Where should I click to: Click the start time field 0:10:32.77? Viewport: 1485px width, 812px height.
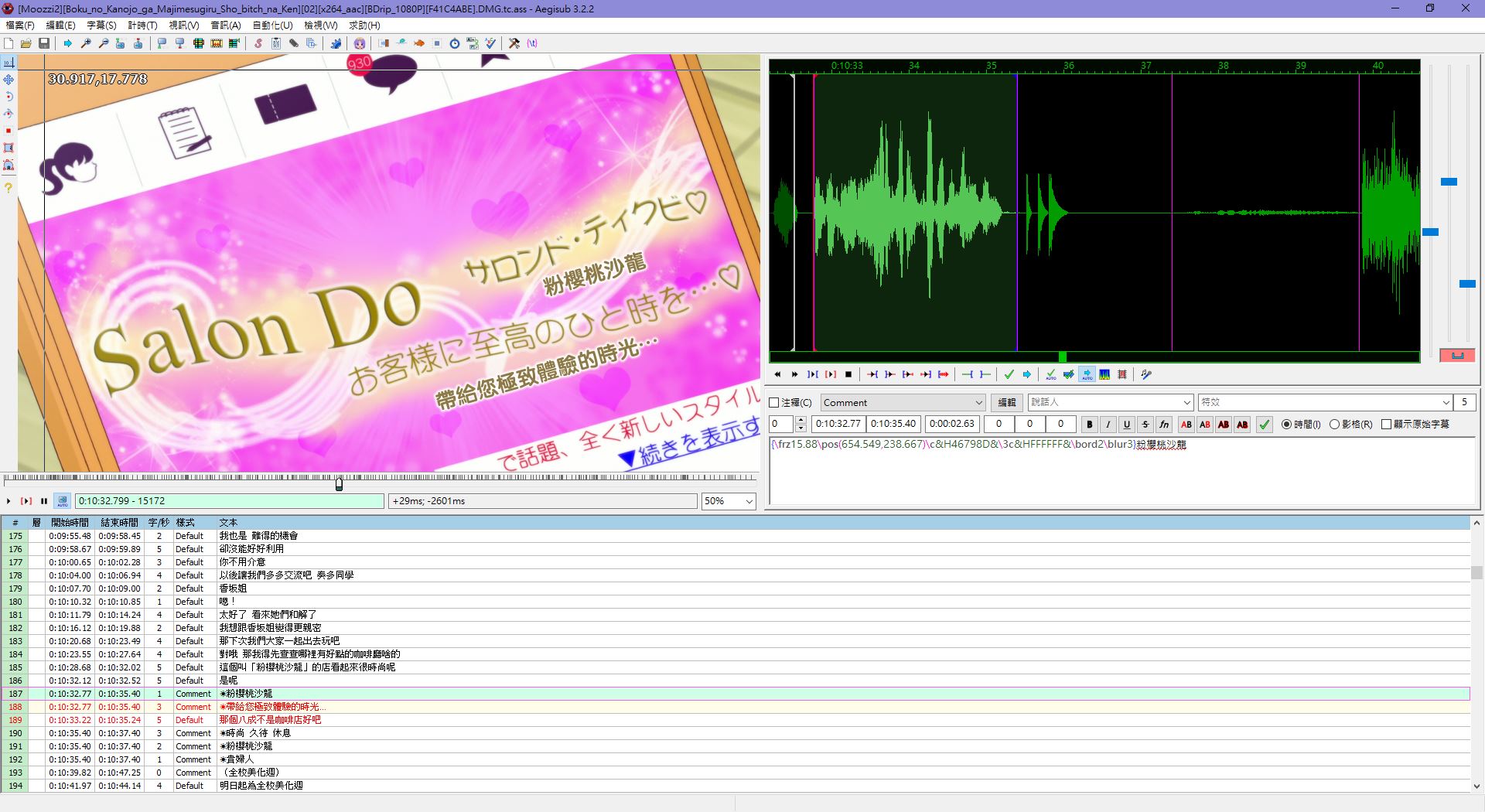coord(838,424)
